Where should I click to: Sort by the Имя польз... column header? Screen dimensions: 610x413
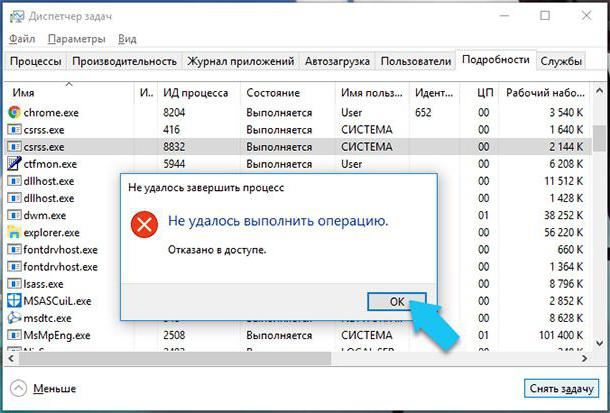coord(372,93)
